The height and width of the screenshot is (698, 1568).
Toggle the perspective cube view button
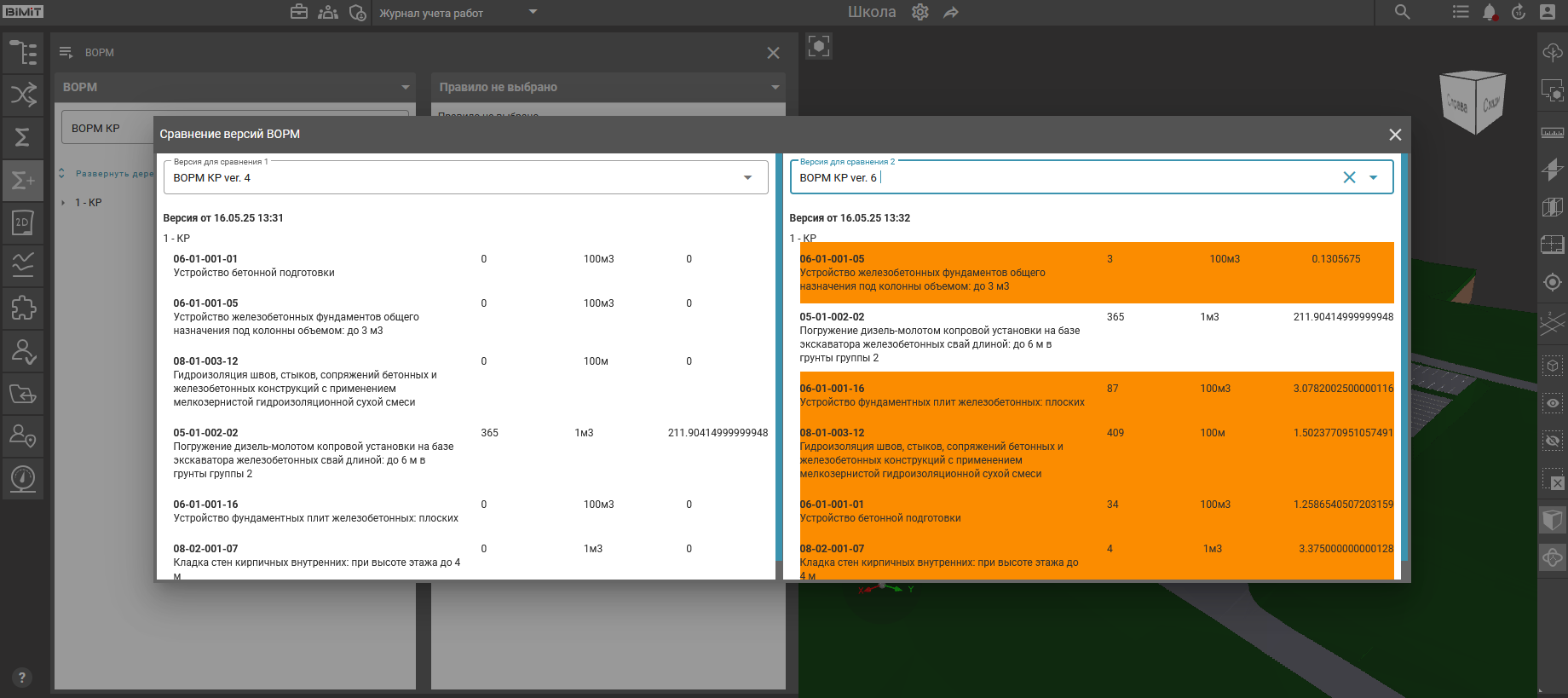click(1552, 519)
